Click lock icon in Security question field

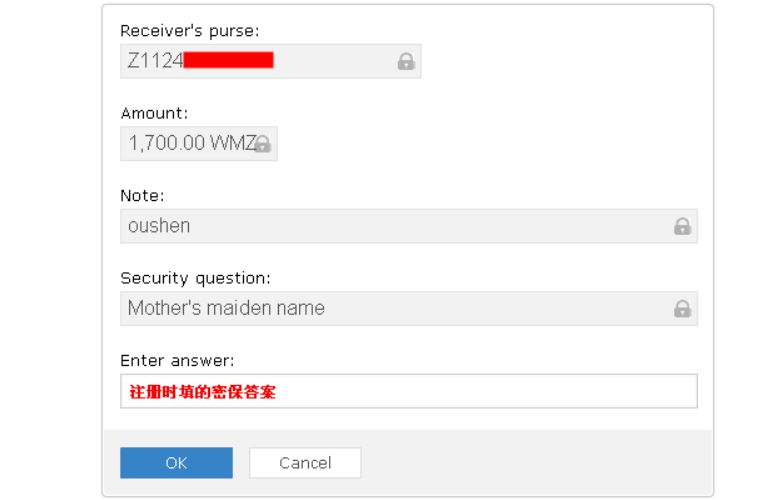(682, 308)
